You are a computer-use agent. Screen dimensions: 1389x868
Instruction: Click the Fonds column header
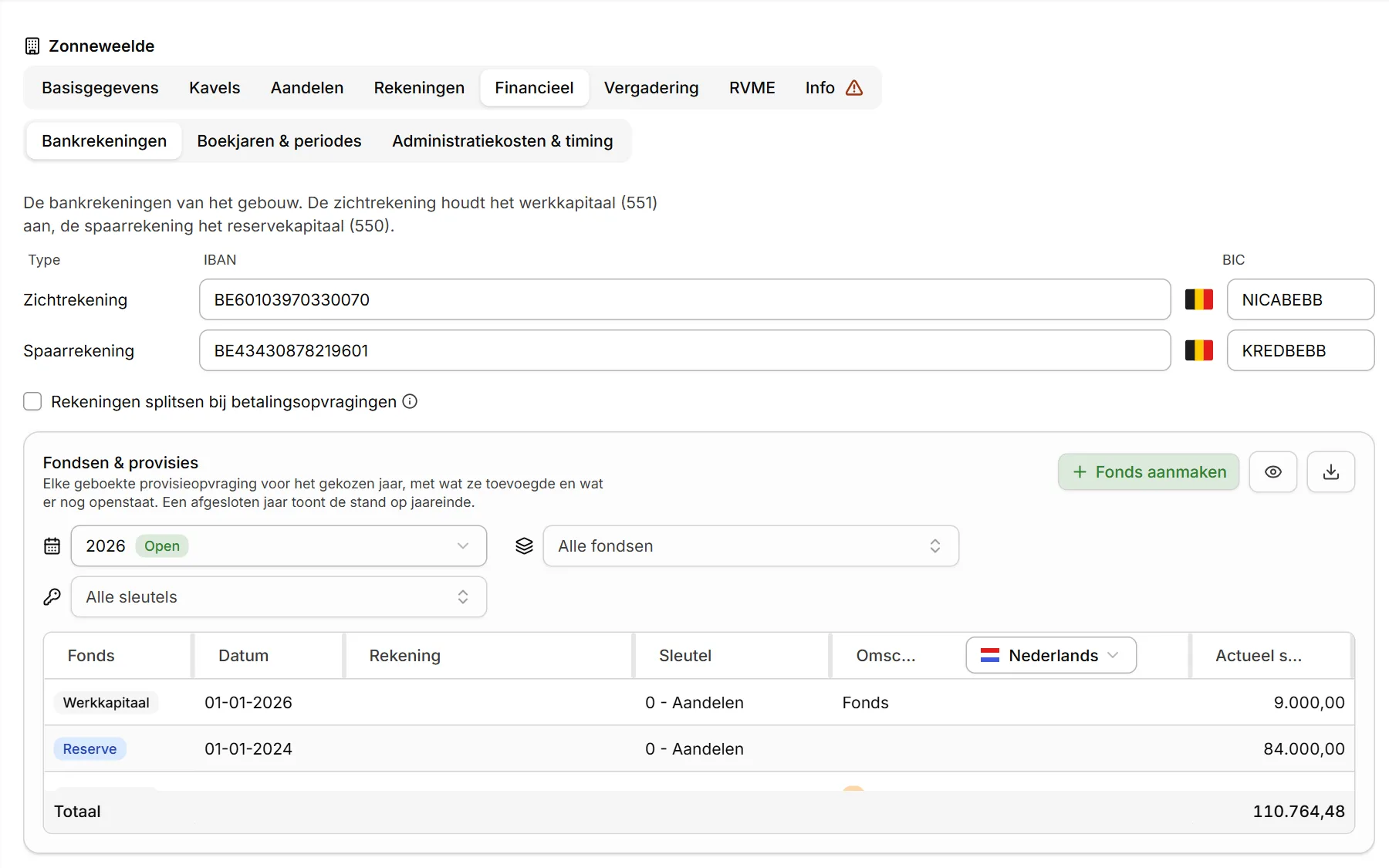pyautogui.click(x=117, y=656)
